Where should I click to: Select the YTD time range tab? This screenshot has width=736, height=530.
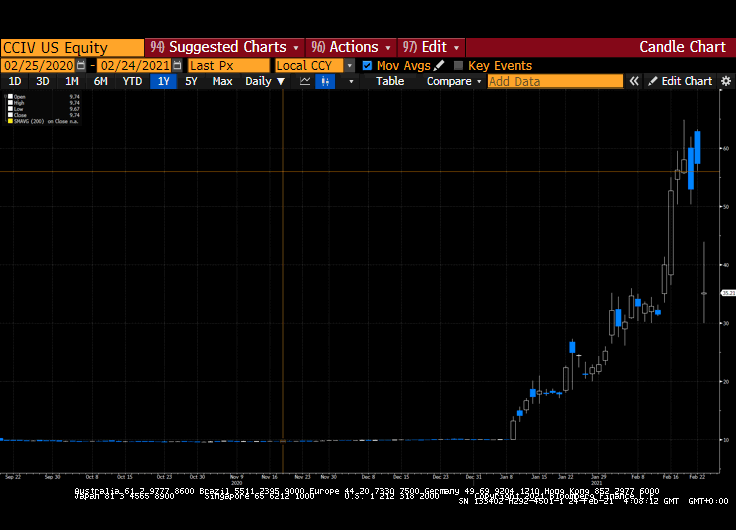click(132, 81)
